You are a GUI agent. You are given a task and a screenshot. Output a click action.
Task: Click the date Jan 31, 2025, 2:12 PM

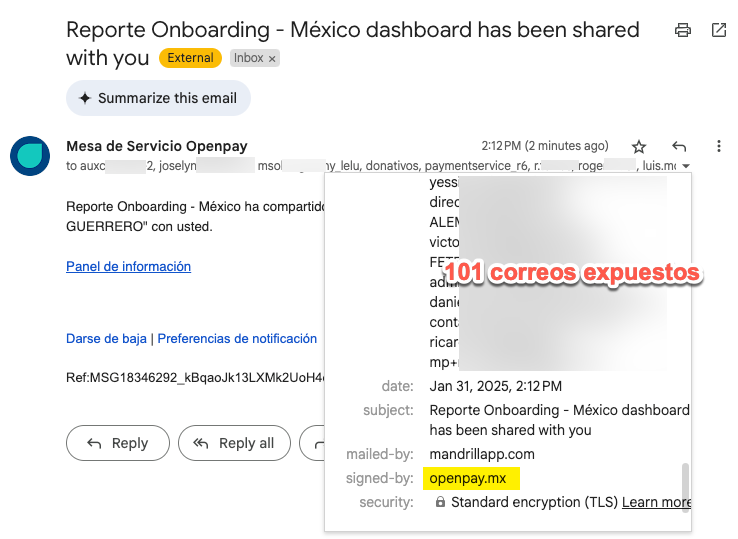pos(496,386)
